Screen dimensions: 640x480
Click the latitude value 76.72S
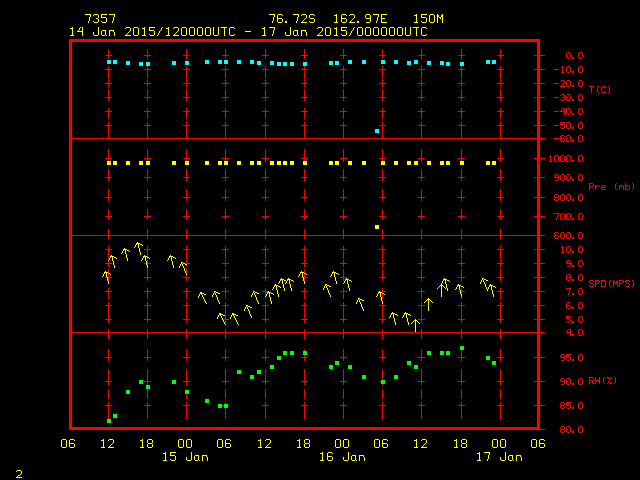tap(291, 19)
